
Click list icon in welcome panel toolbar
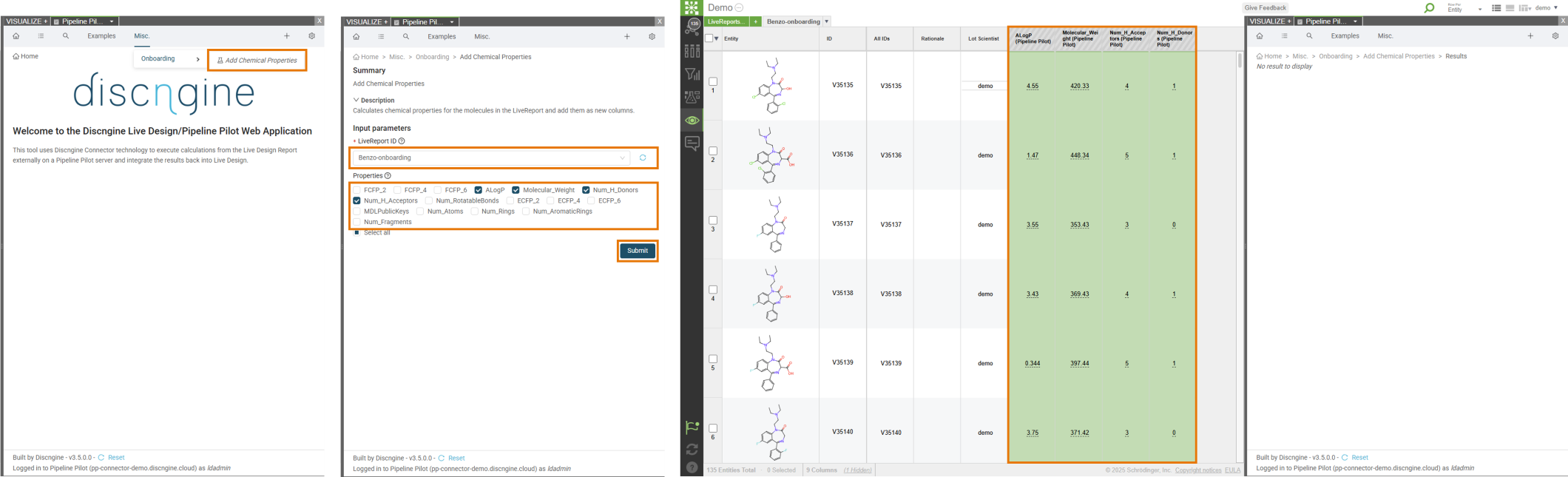41,35
